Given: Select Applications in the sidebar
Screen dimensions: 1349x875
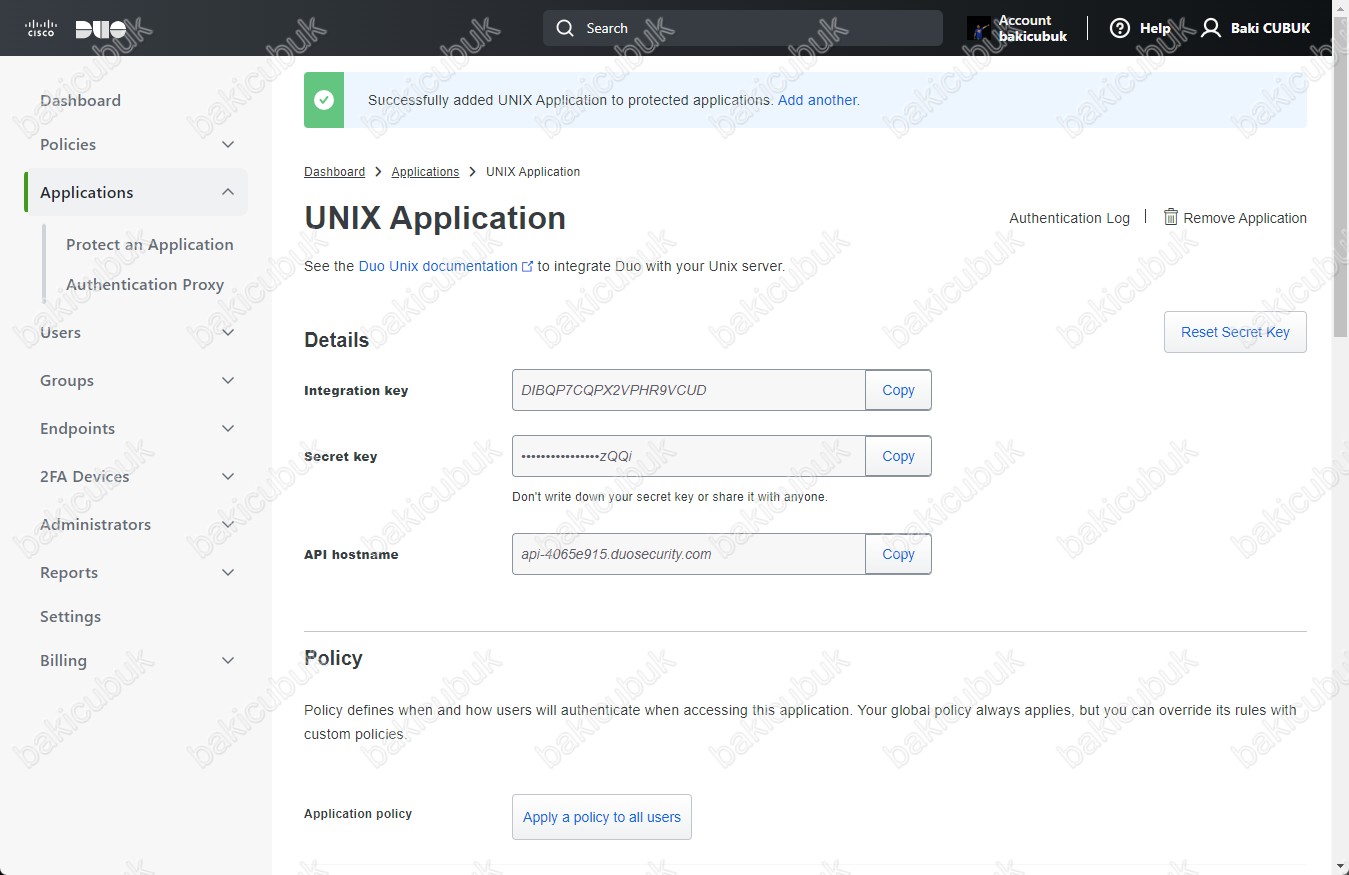Looking at the screenshot, I should (x=87, y=192).
